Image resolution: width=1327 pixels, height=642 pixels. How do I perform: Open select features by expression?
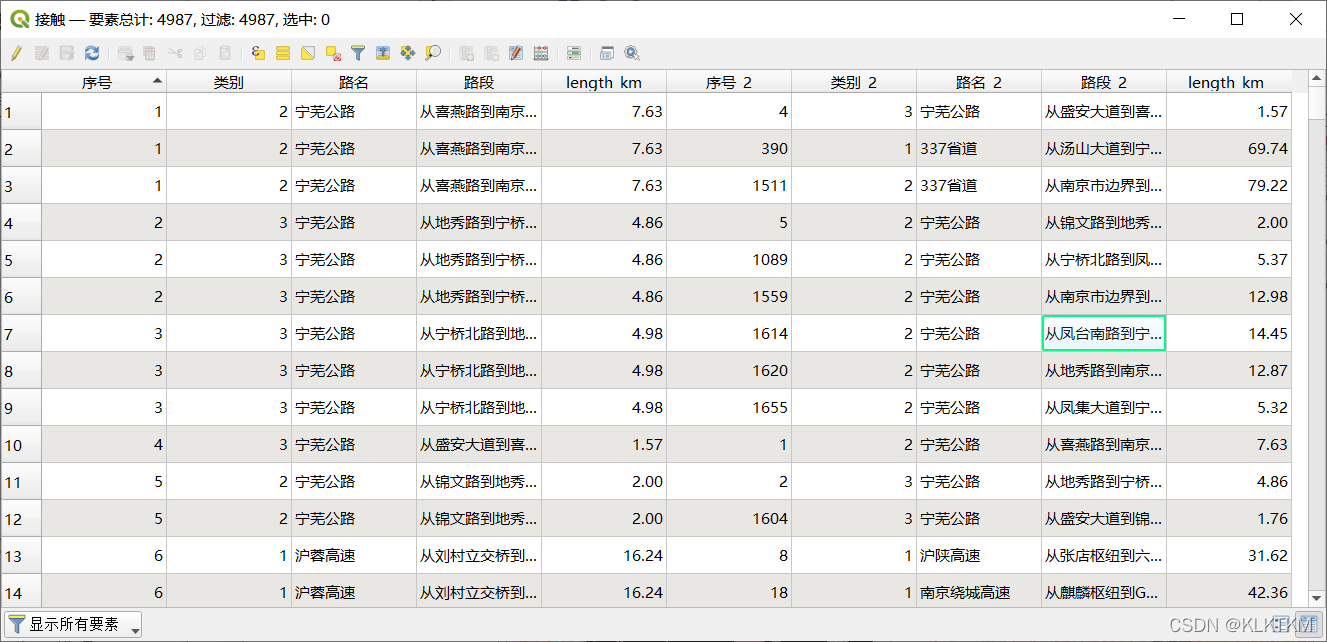(258, 53)
